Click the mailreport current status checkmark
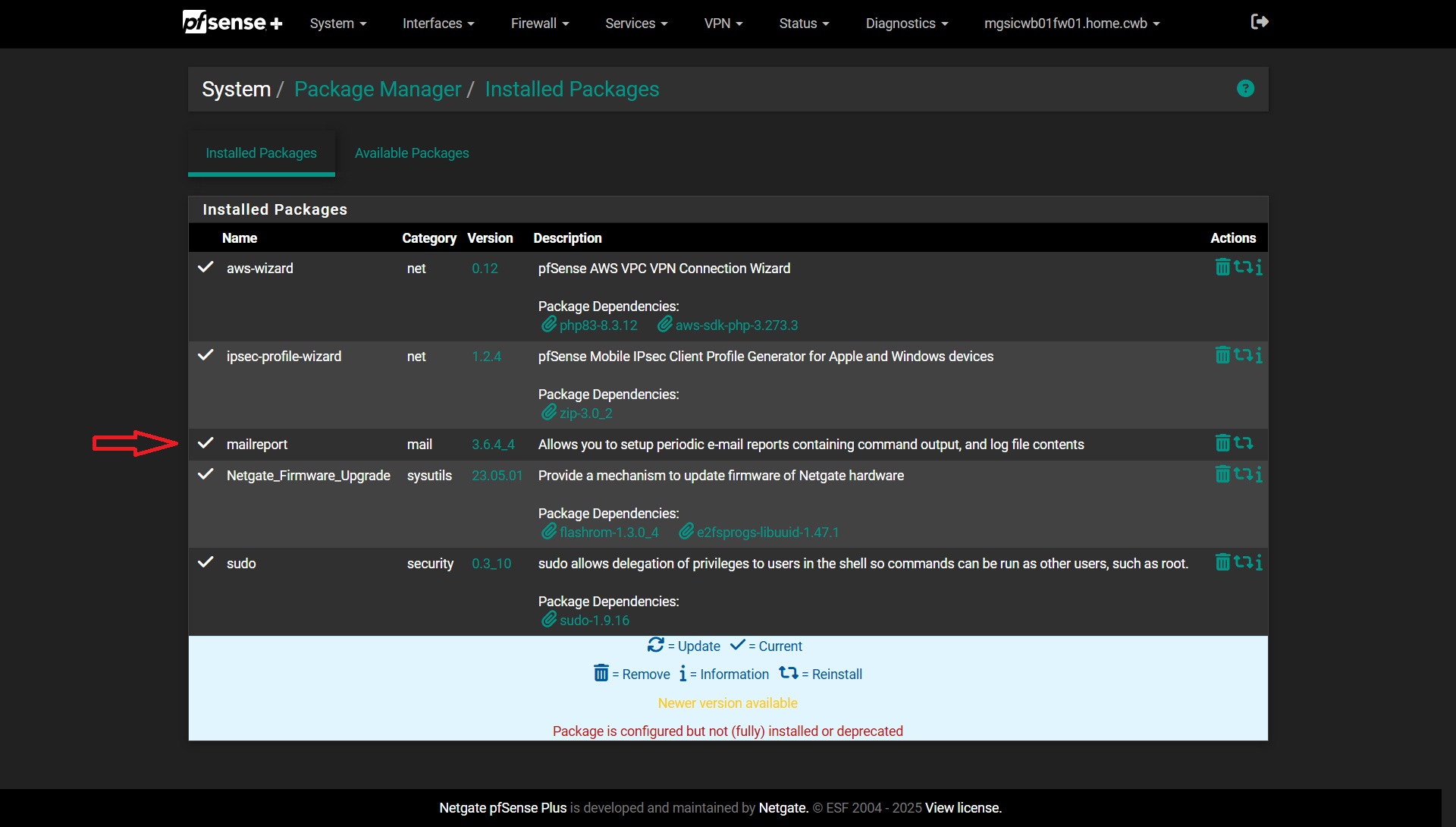This screenshot has width=1456, height=827. click(206, 443)
